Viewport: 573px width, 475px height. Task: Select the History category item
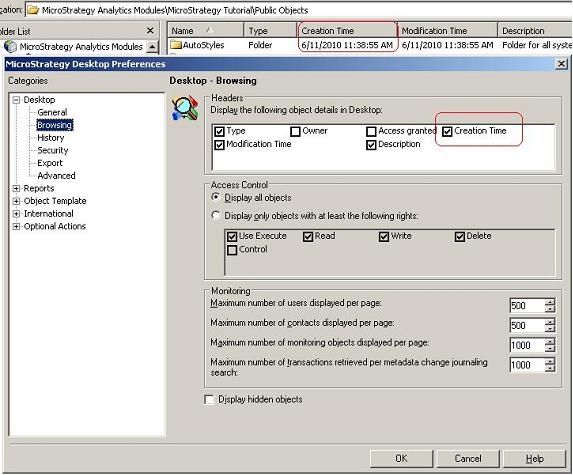[x=51, y=138]
